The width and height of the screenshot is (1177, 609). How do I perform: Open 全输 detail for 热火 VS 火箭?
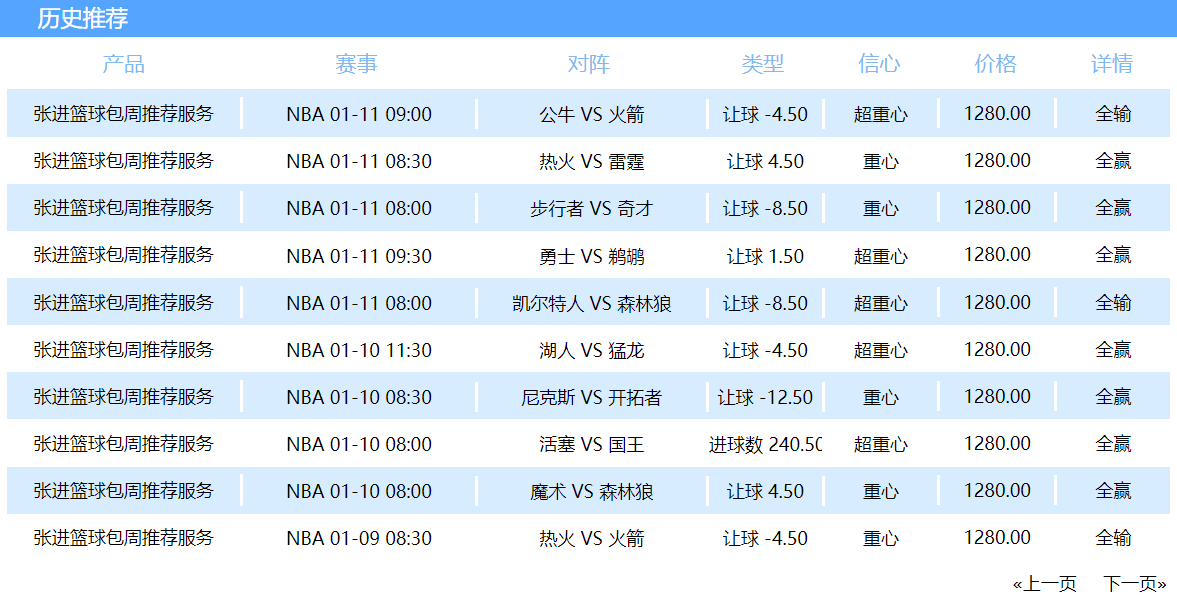pos(1113,538)
